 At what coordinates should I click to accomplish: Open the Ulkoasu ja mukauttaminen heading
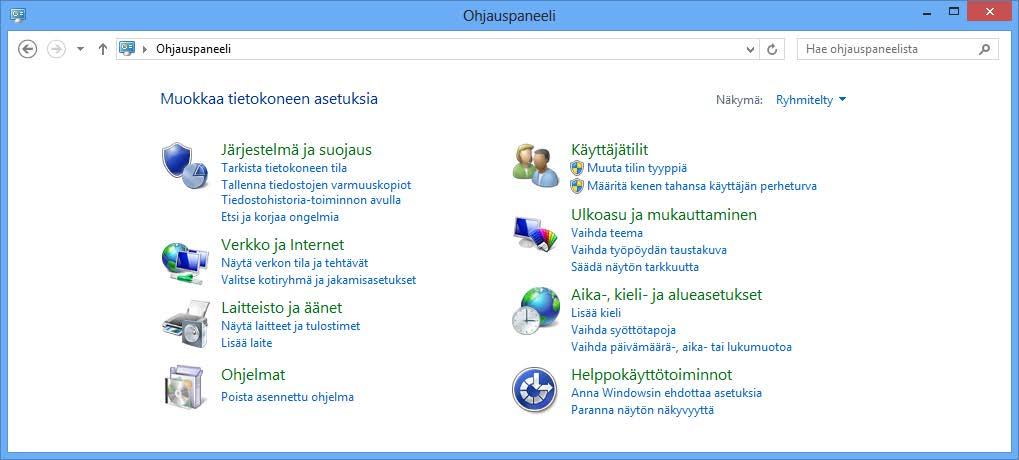(x=664, y=214)
